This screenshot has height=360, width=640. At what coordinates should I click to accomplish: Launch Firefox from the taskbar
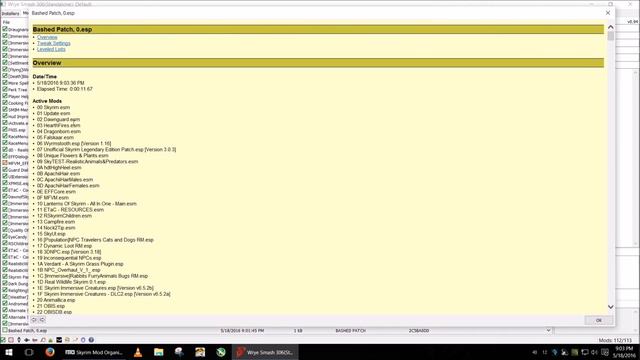[50, 352]
